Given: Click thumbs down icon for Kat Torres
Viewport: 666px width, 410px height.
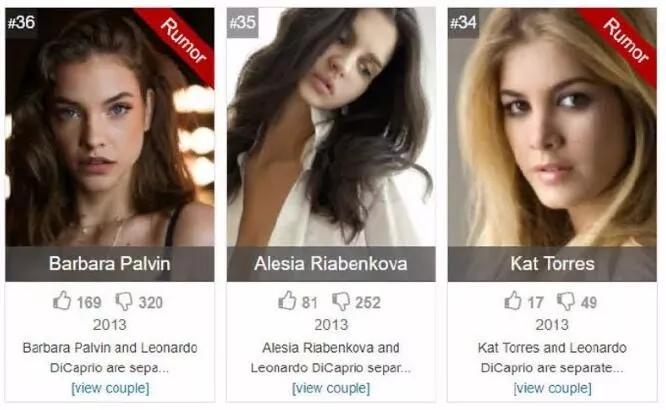Looking at the screenshot, I should coord(566,302).
